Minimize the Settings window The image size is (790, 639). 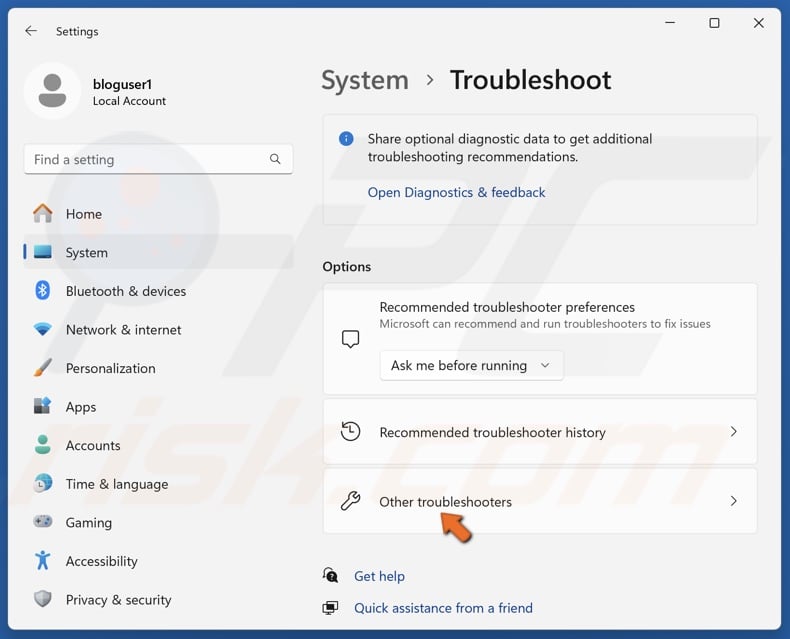coord(670,23)
